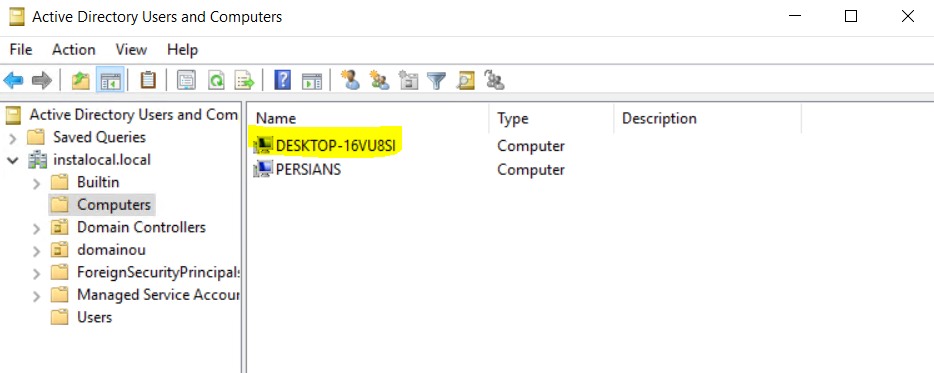Click the Create new user icon

coord(350,80)
